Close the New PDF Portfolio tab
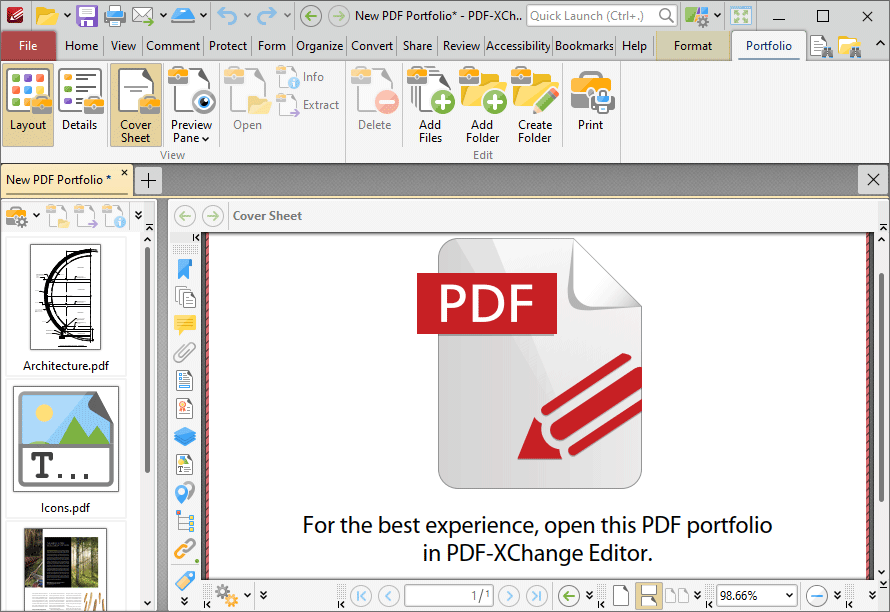The height and width of the screenshot is (612, 890). pyautogui.click(x=124, y=172)
